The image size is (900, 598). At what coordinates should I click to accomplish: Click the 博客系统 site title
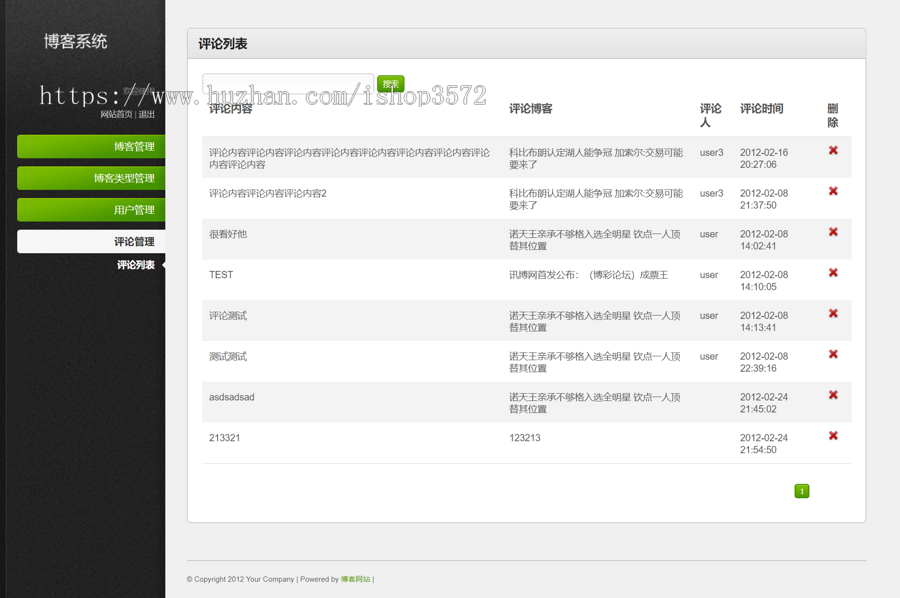click(75, 41)
